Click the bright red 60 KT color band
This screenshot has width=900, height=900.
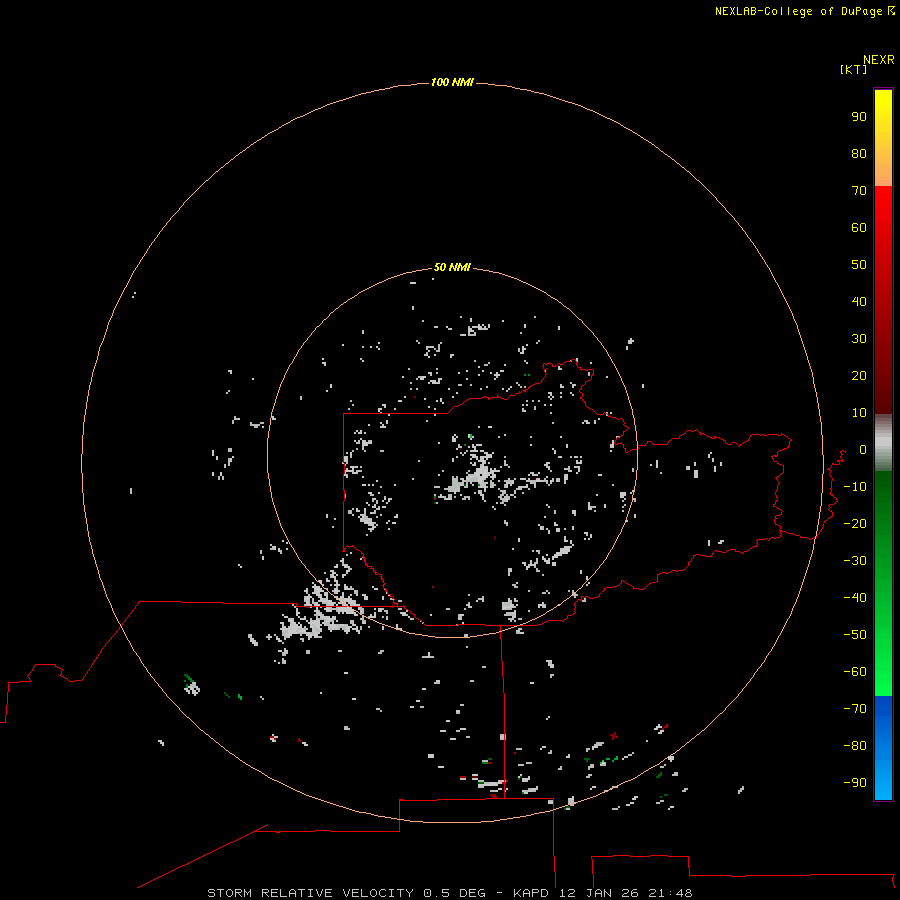click(x=883, y=227)
